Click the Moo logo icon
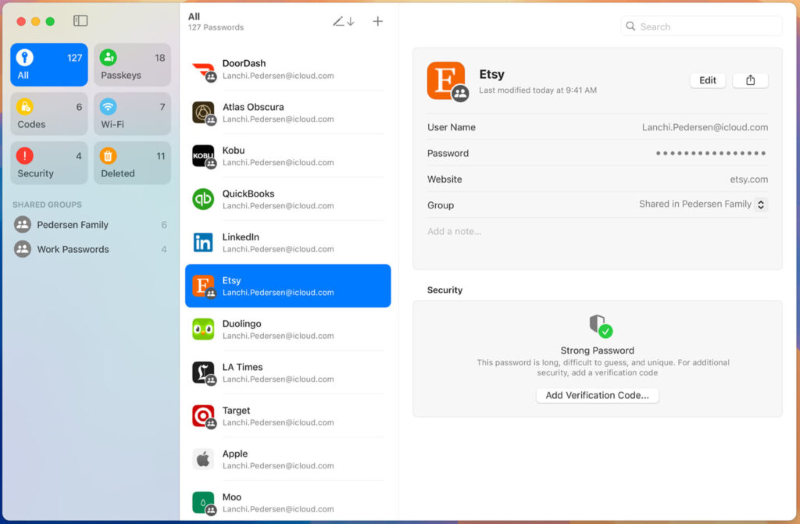 point(203,503)
